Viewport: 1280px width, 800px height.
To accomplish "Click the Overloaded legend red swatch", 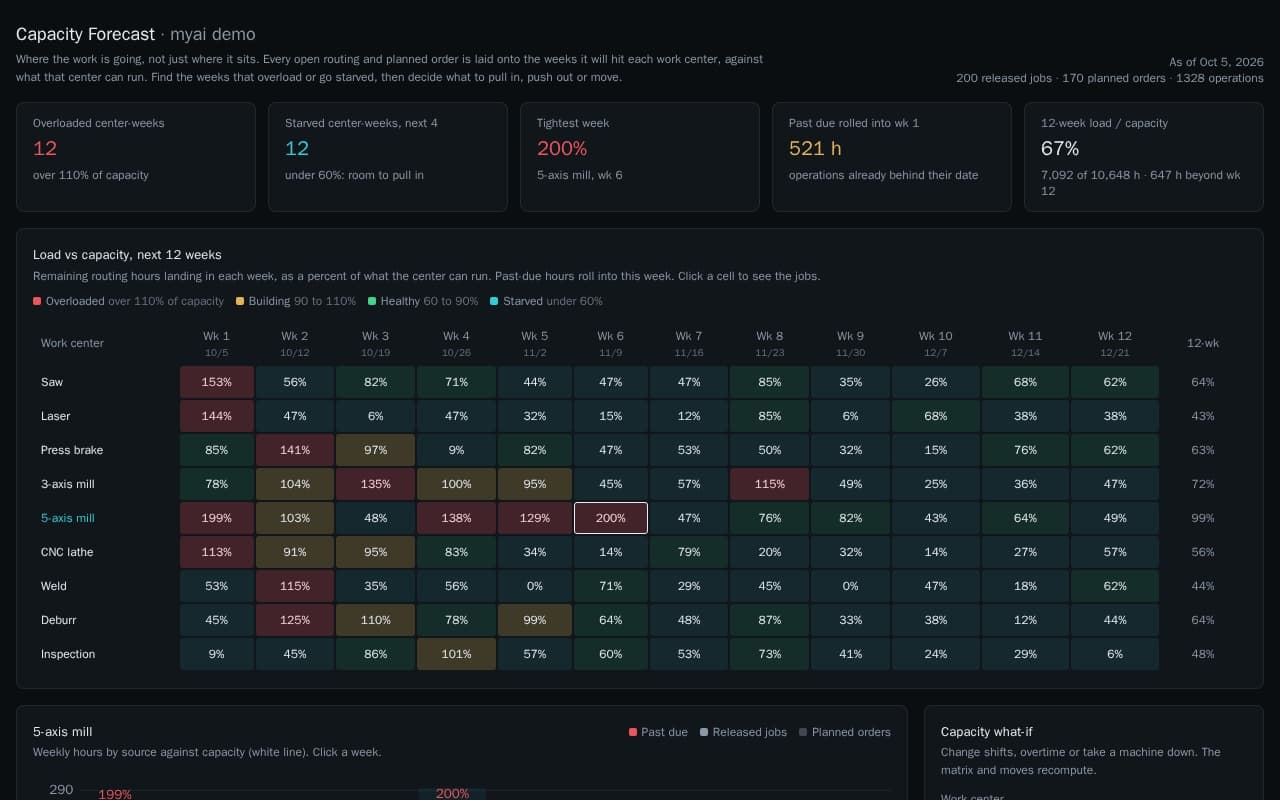I will click(37, 301).
